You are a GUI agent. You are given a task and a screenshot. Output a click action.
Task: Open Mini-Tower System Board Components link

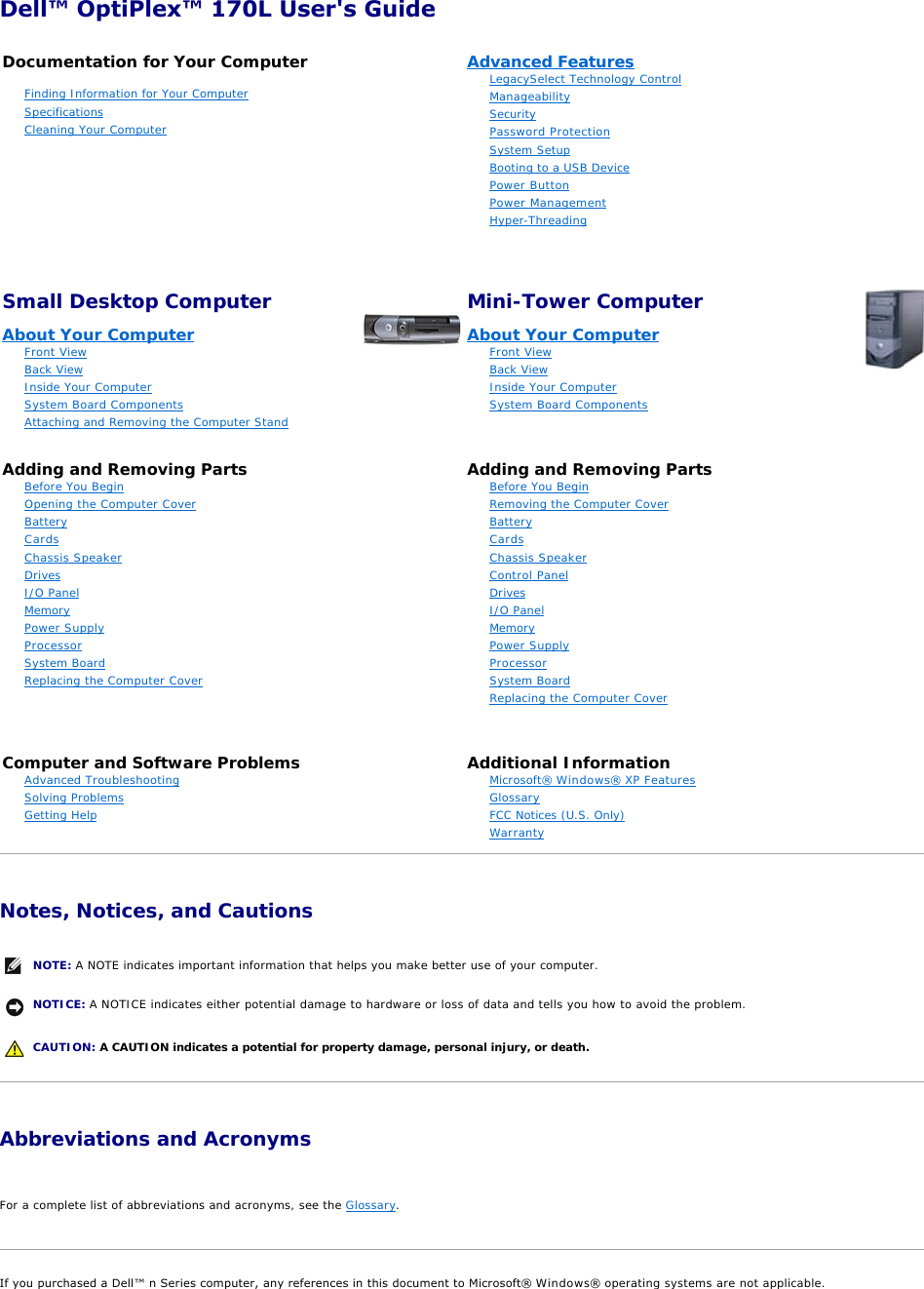pyautogui.click(x=568, y=405)
